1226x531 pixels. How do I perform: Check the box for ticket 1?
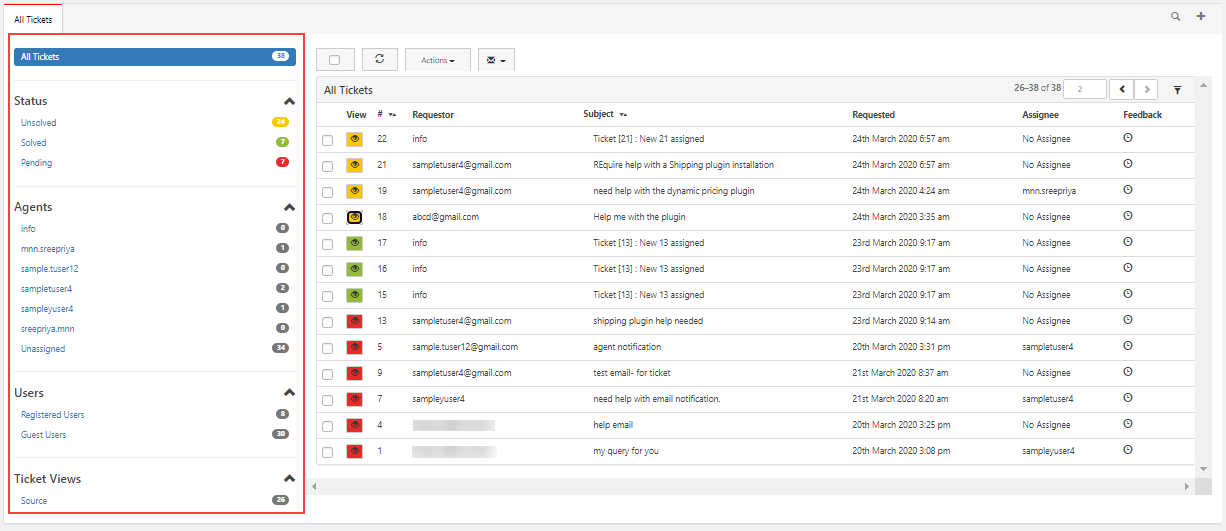327,452
